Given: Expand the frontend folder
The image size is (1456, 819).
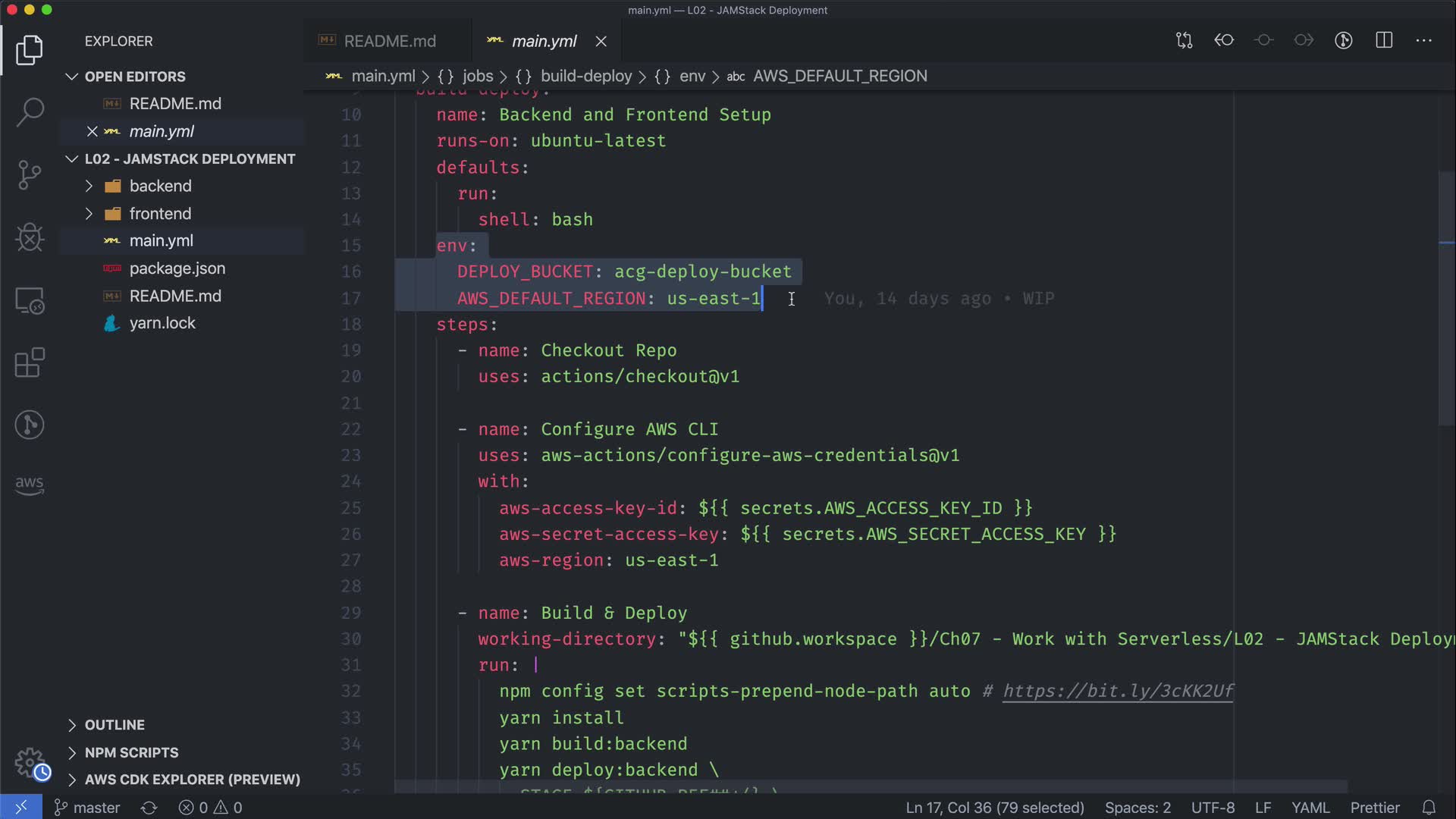Looking at the screenshot, I should 89,214.
